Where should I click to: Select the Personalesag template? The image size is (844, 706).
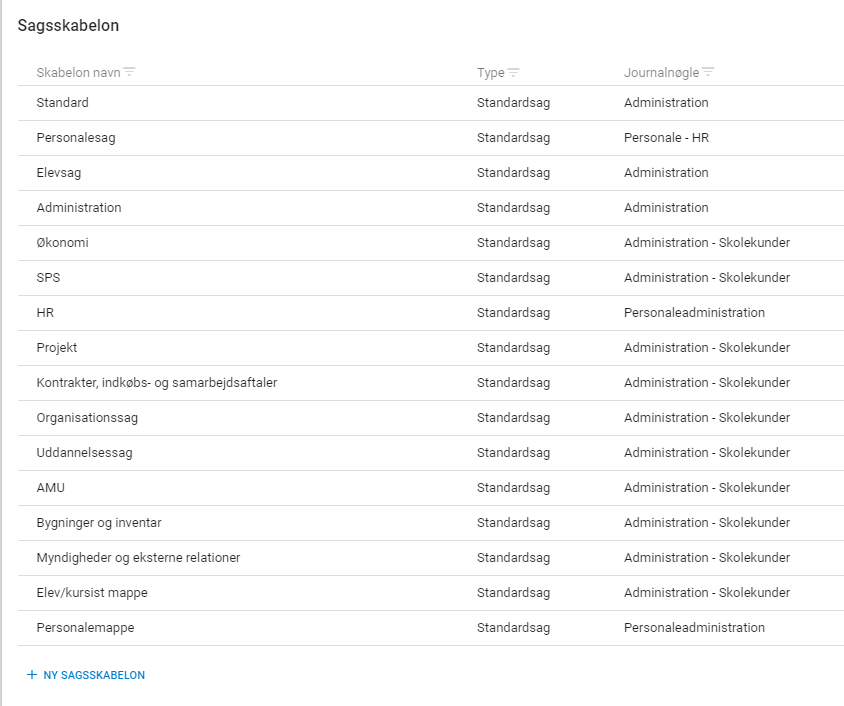tap(431, 138)
